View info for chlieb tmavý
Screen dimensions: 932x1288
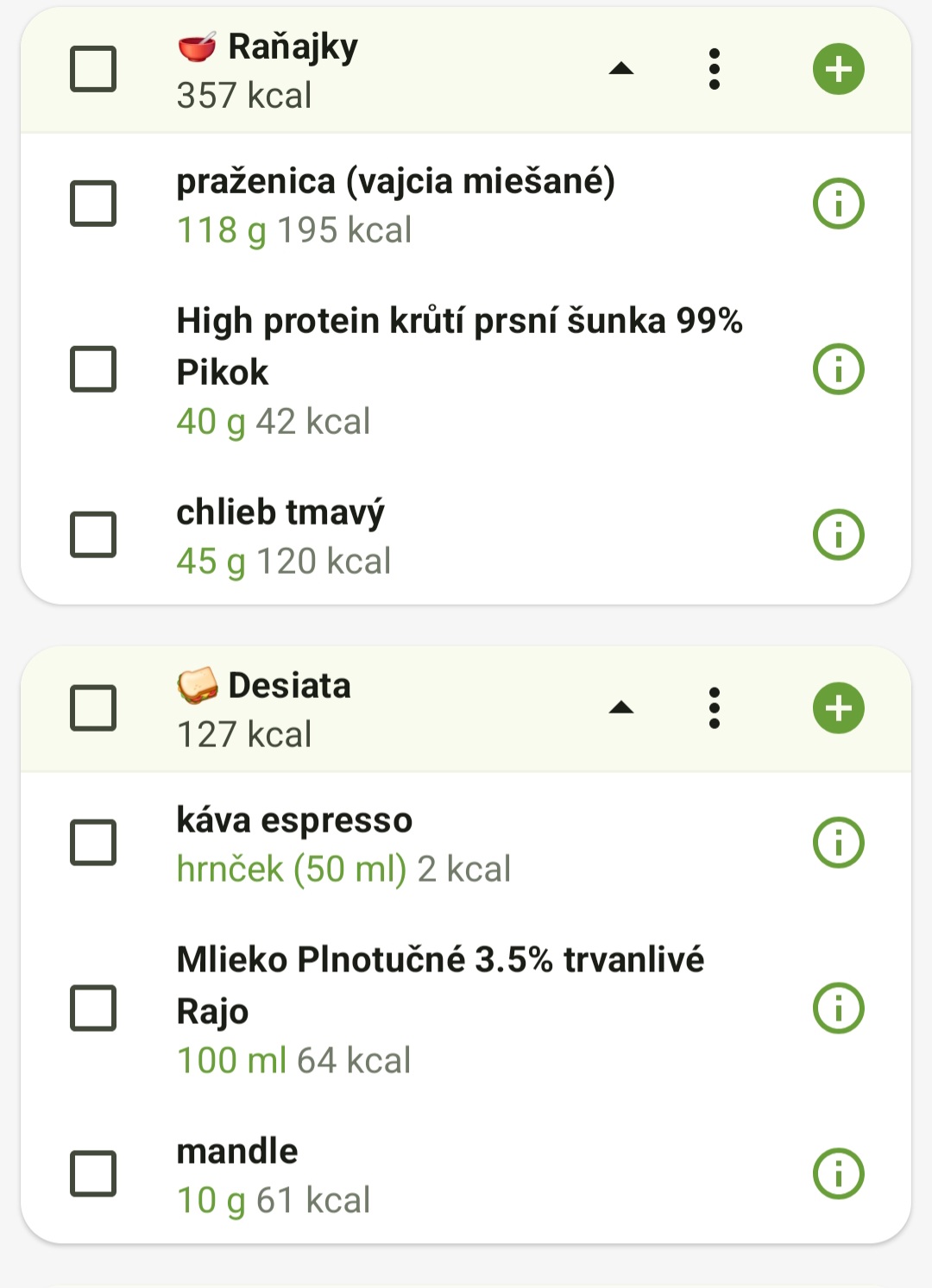tap(838, 535)
